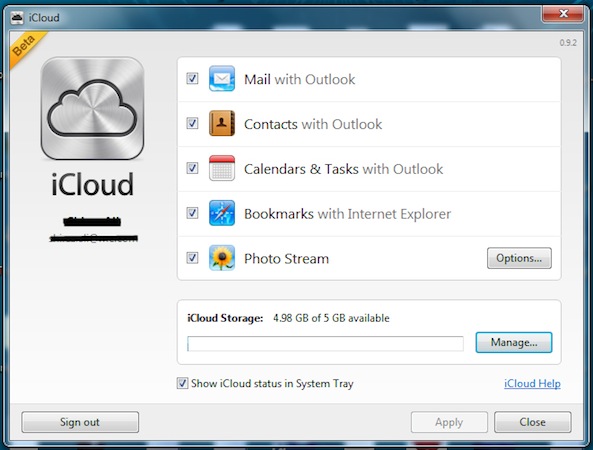Screen dimensions: 593x450
Task: Open Manage iCloud storage
Action: click(514, 343)
